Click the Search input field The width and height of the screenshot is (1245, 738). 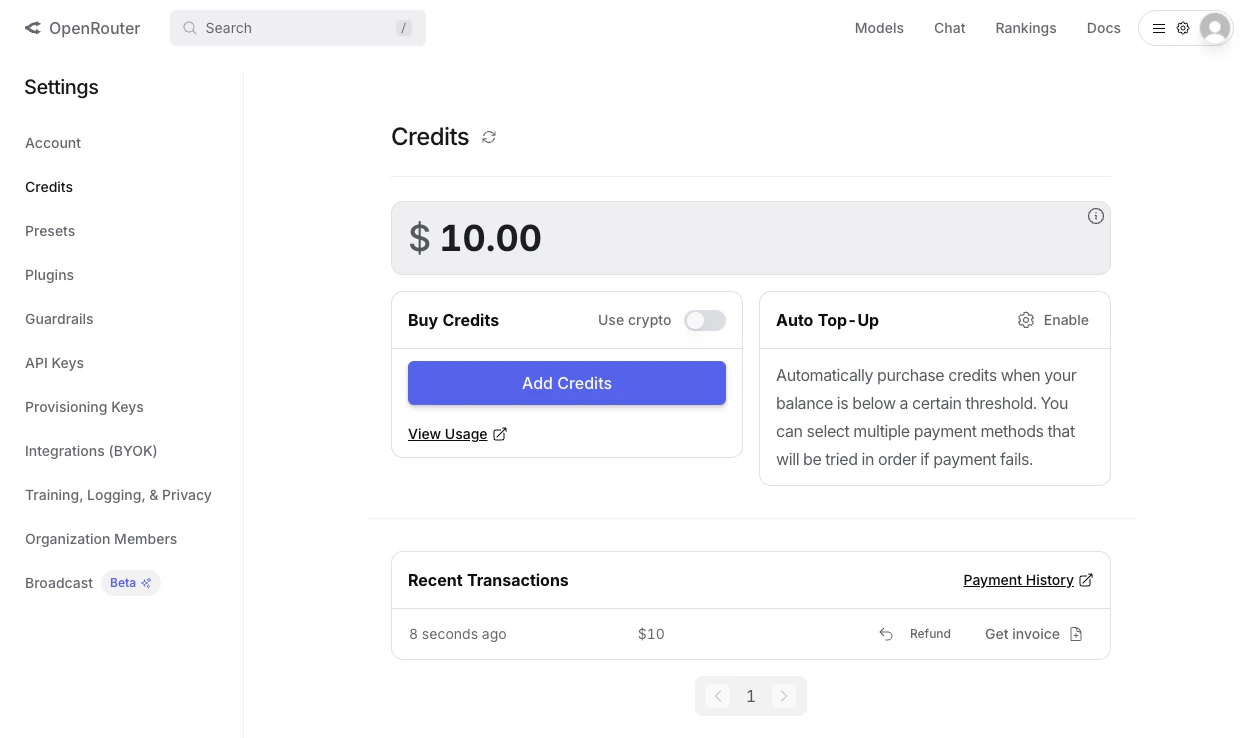point(298,28)
